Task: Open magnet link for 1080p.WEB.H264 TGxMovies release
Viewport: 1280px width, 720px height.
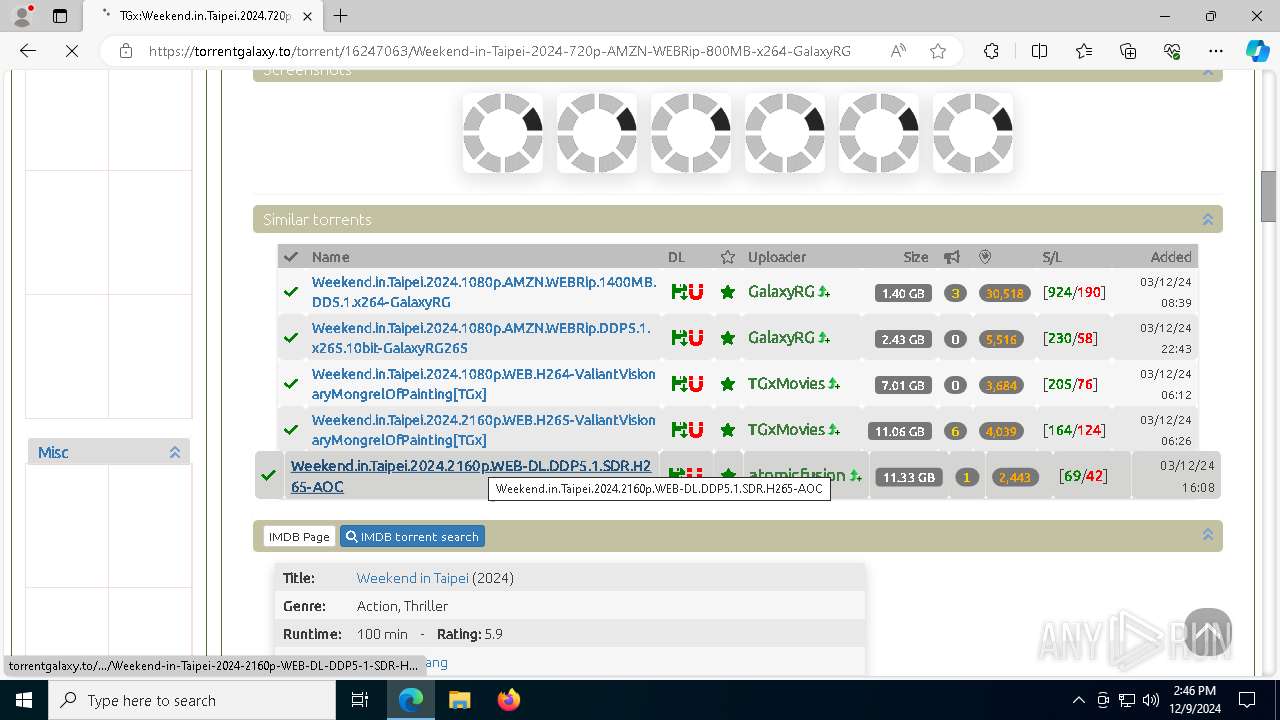Action: (x=695, y=384)
